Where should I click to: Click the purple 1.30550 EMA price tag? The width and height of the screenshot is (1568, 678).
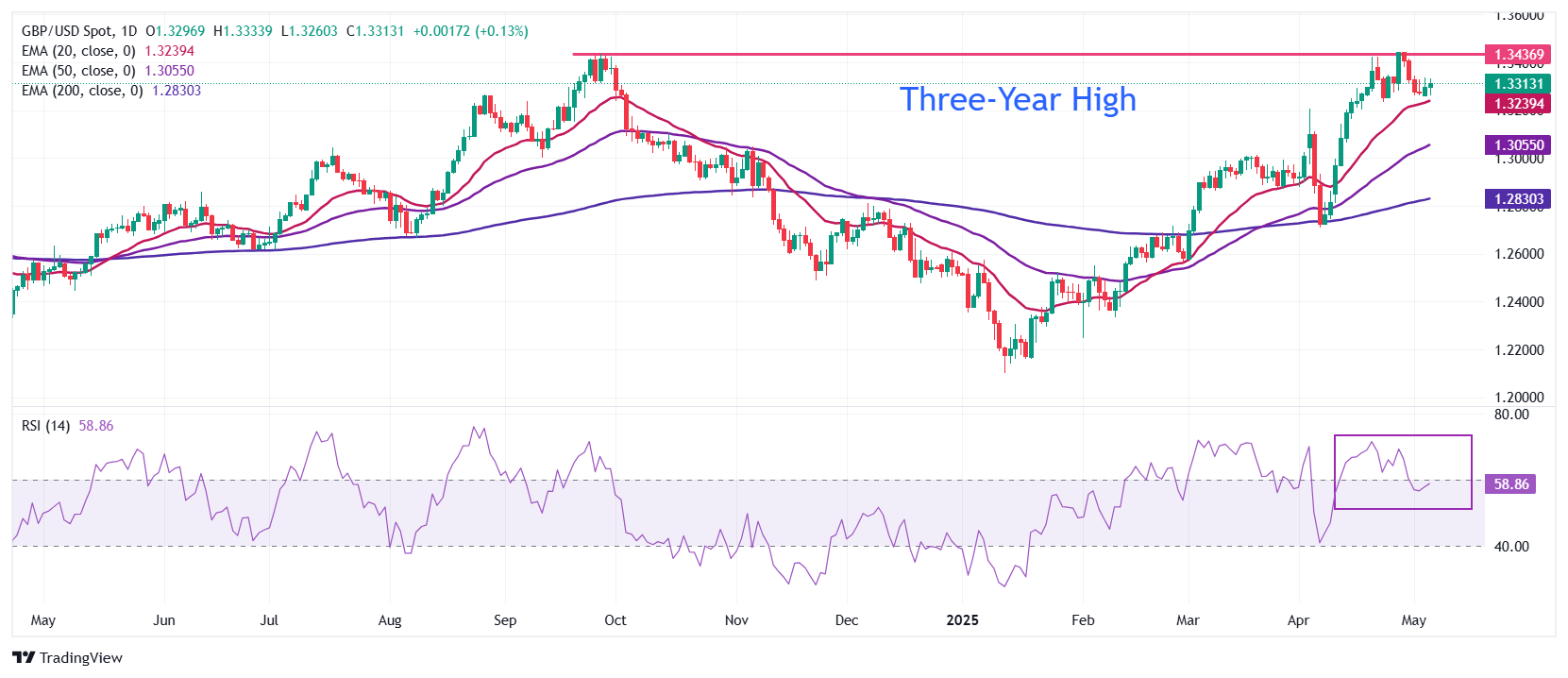pos(1517,145)
